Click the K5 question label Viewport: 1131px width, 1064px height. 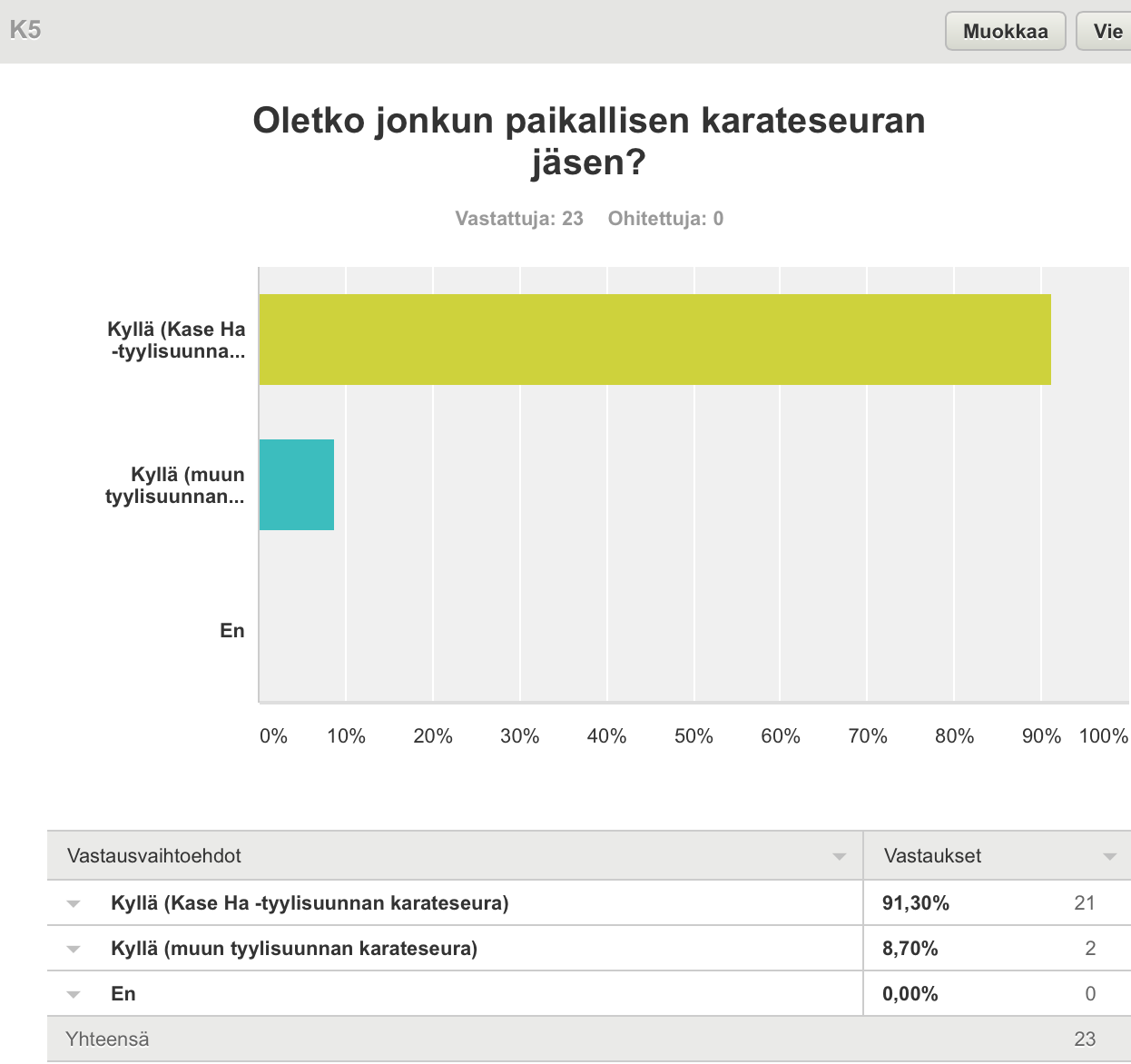point(25,31)
